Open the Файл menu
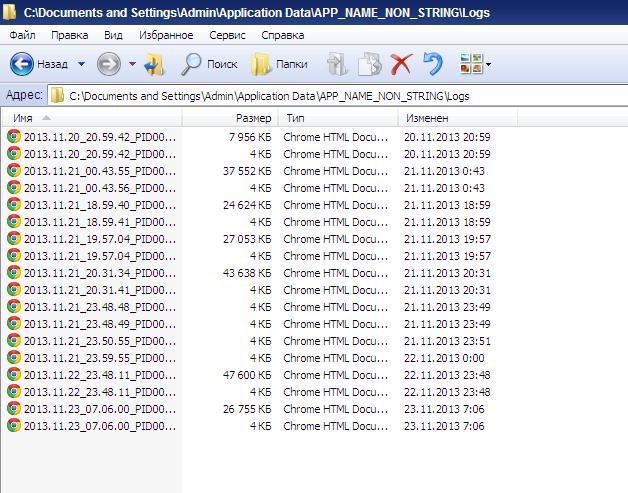Image resolution: width=628 pixels, height=493 pixels. tap(21, 35)
